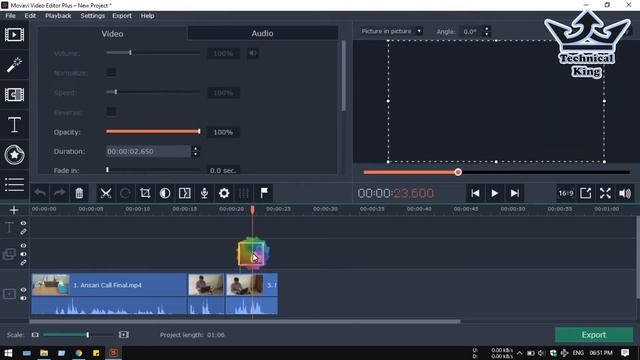Delete selected clip with trash icon

tap(79, 193)
